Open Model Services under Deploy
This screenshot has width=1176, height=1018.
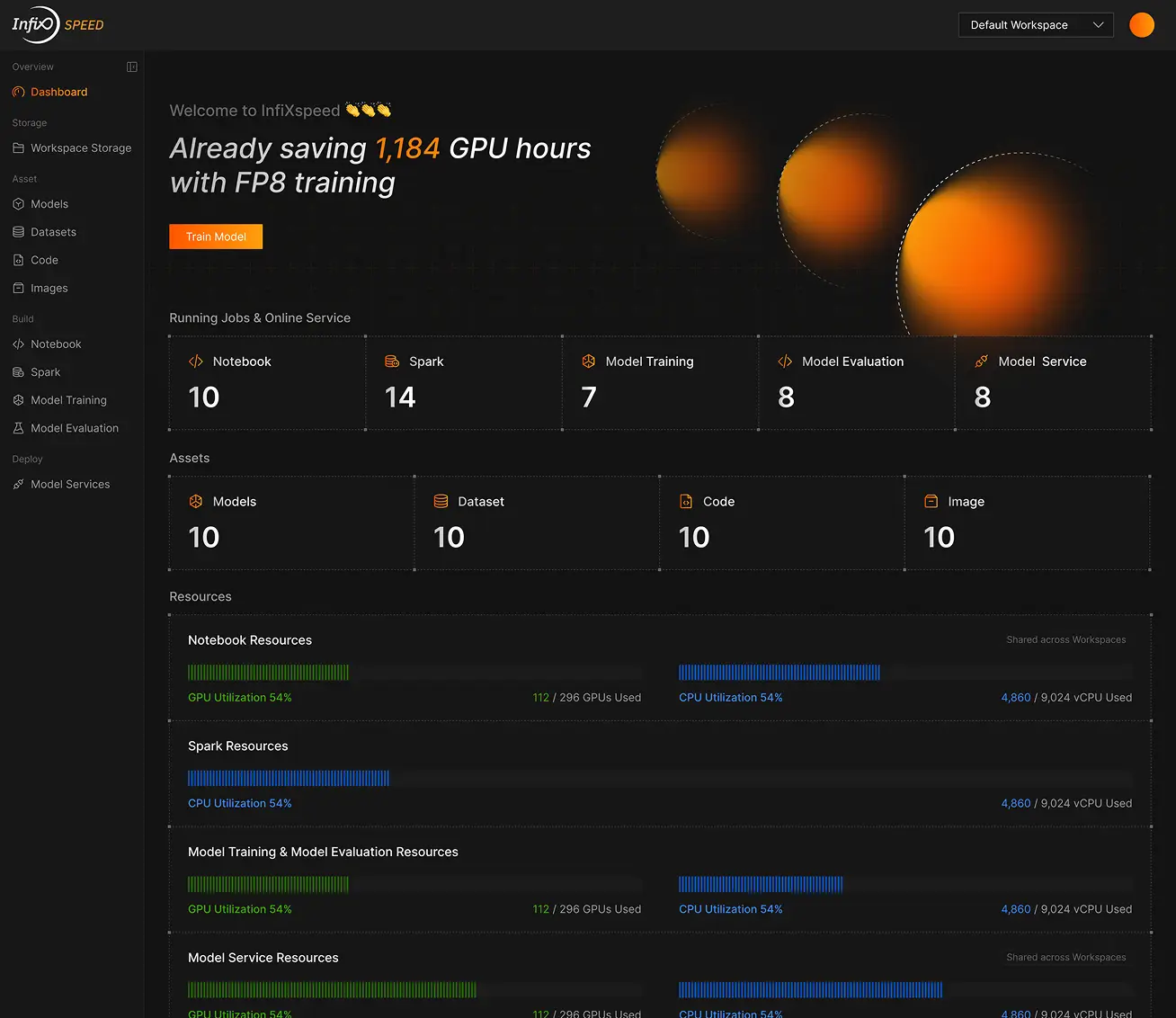[x=72, y=484]
